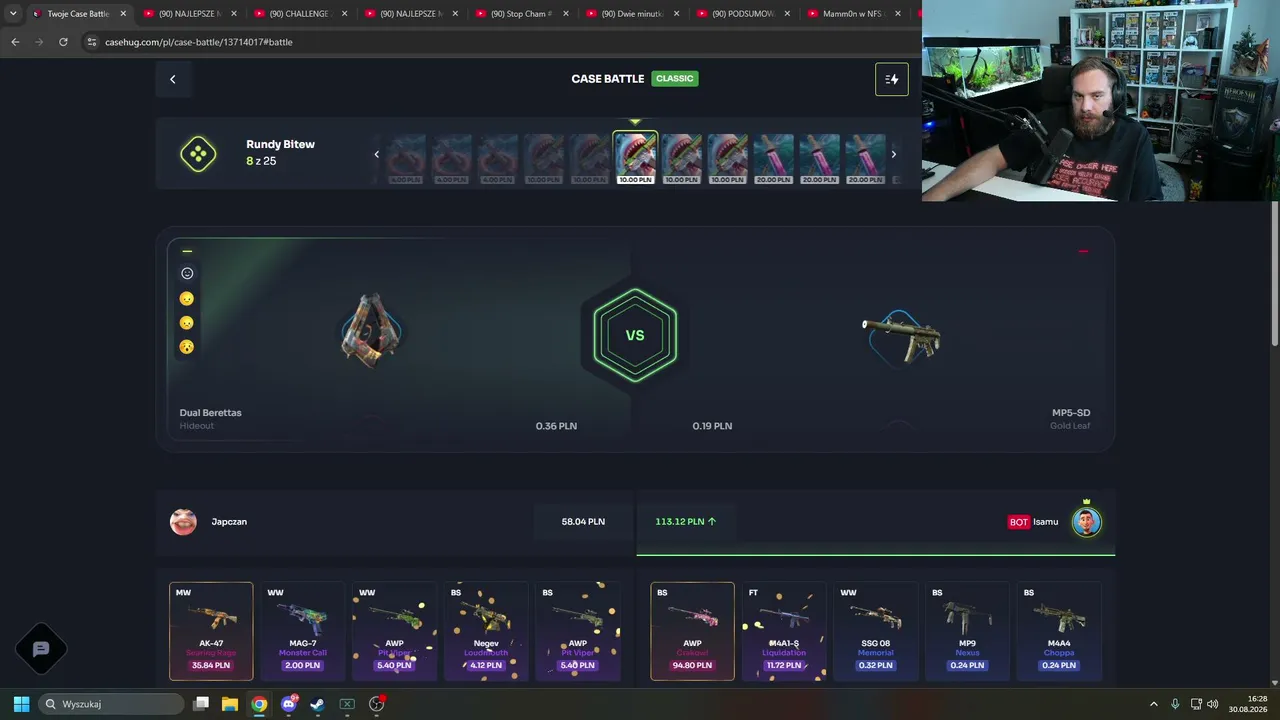Select the MP9 Nexus drop card
1280x720 pixels.
coord(967,631)
